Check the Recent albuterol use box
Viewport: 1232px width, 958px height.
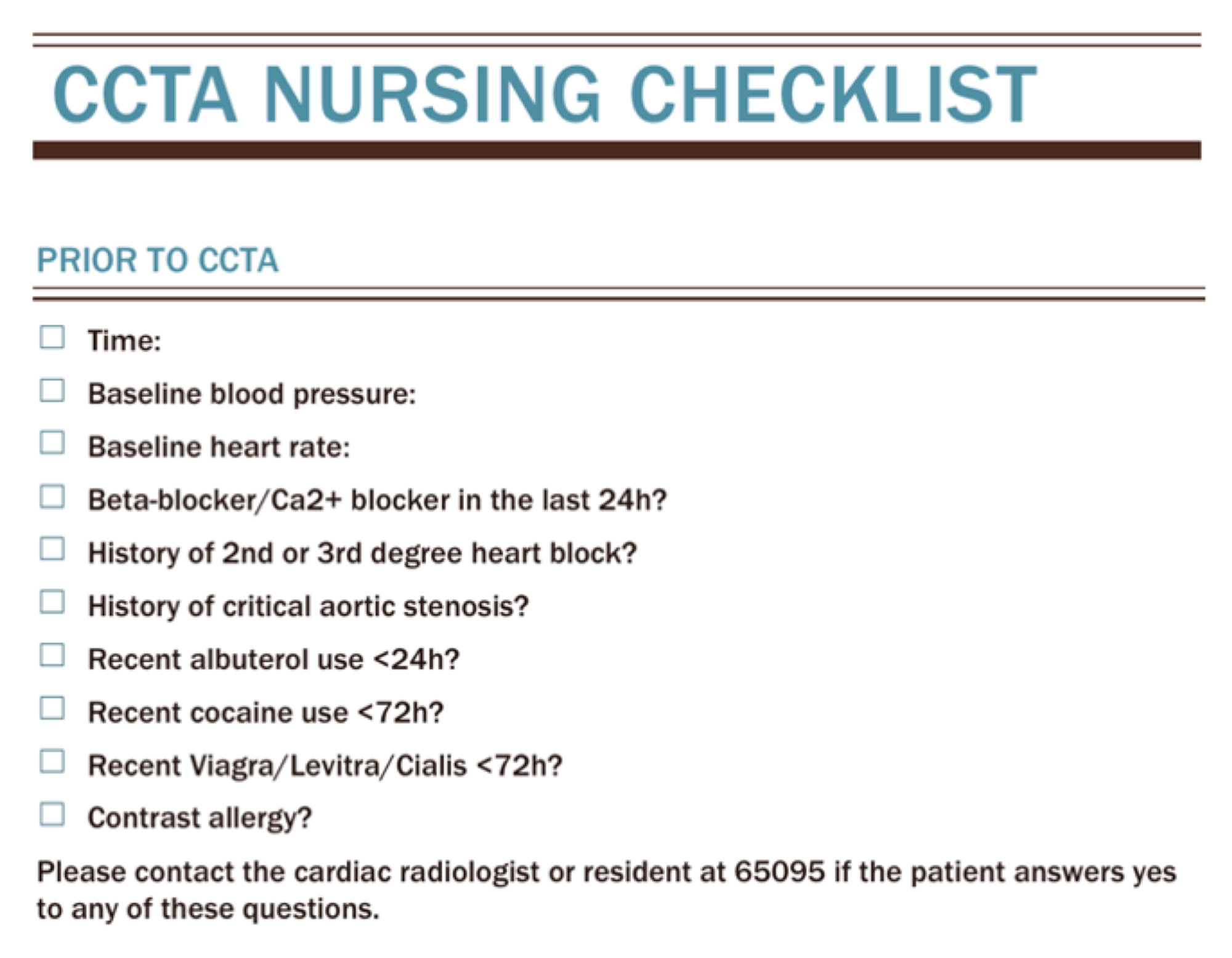[x=52, y=655]
